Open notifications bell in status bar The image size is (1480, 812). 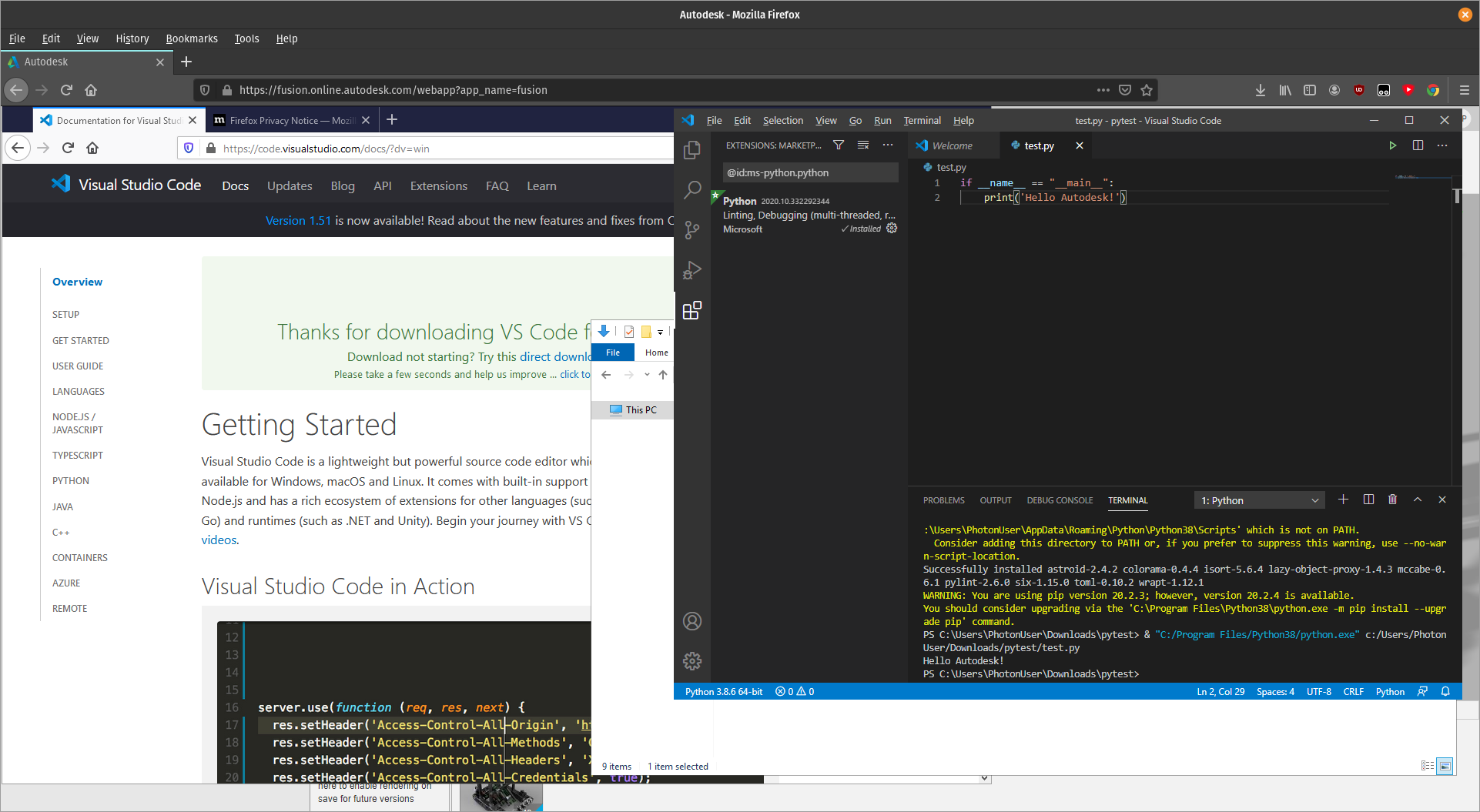[1445, 691]
